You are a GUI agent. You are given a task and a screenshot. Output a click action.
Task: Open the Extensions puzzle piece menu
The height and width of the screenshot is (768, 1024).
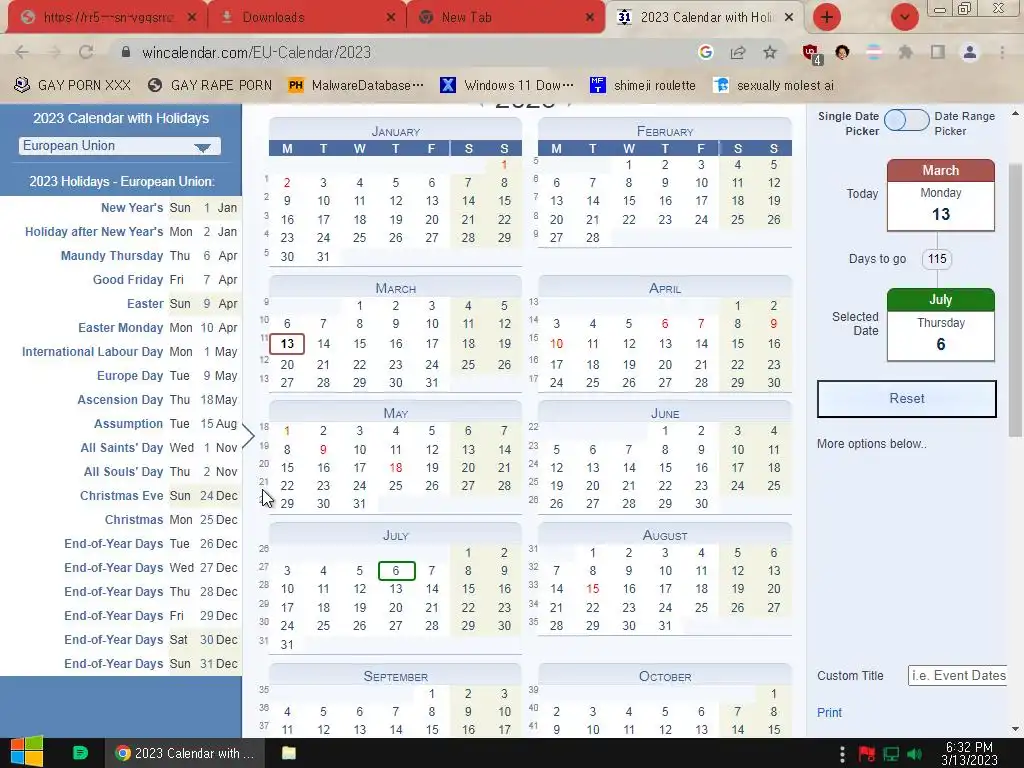[905, 52]
